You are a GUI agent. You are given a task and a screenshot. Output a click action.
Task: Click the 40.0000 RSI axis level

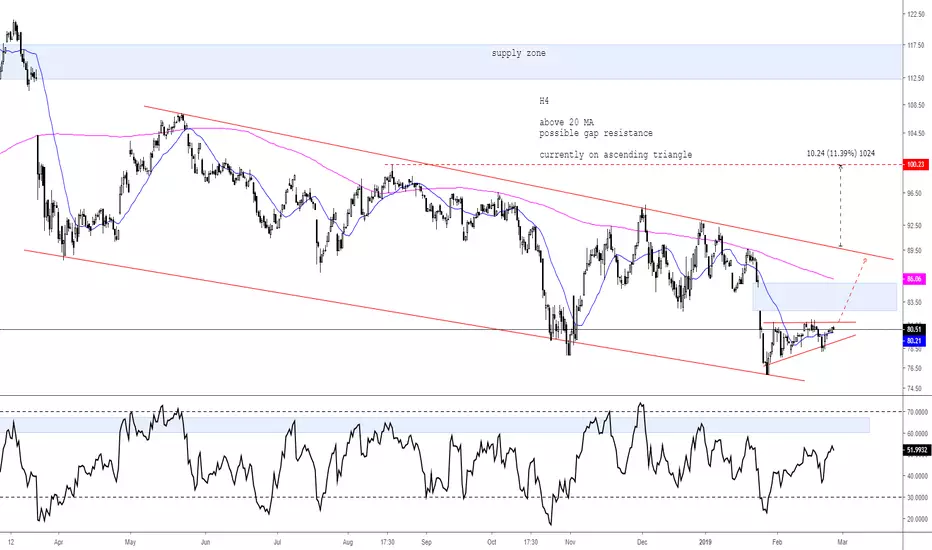[x=917, y=476]
